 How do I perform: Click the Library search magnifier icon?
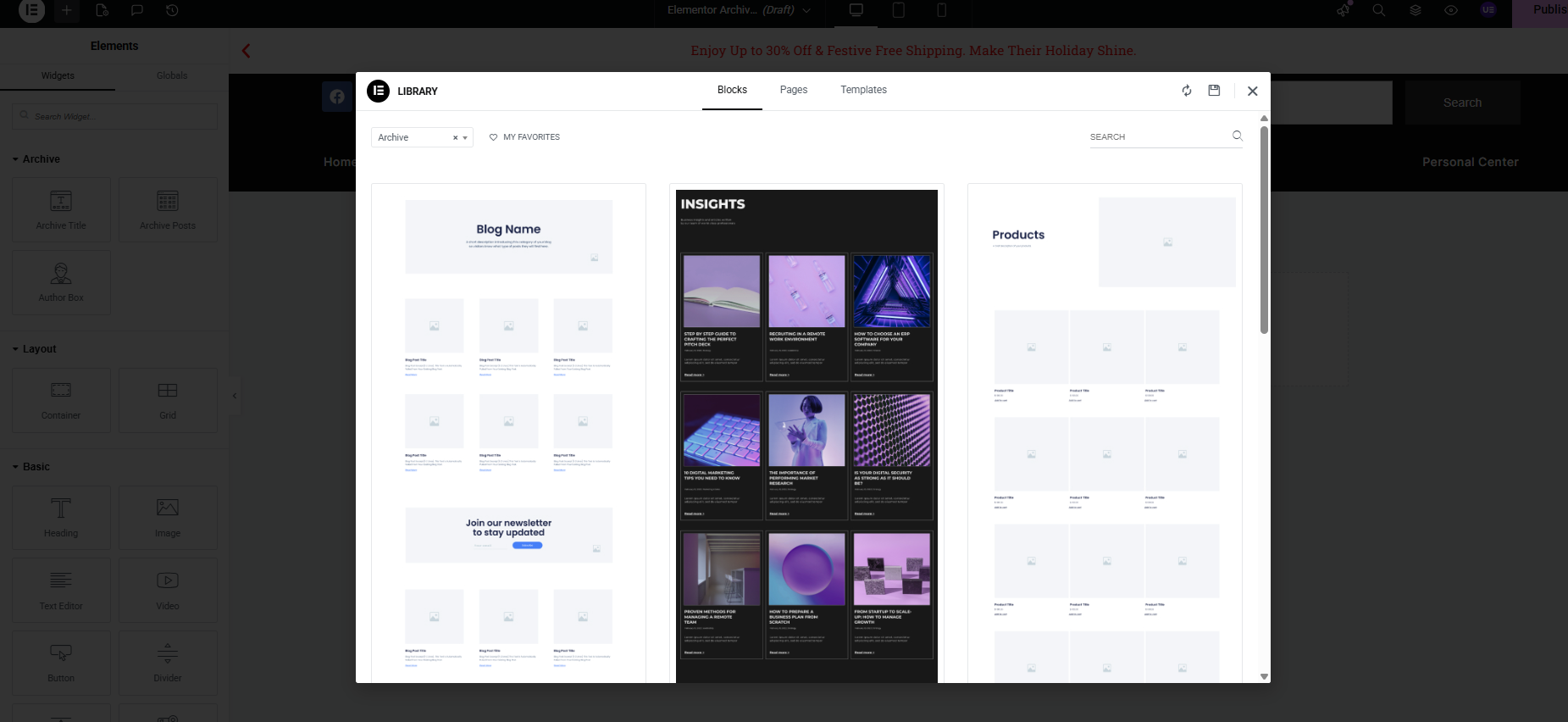tap(1237, 136)
